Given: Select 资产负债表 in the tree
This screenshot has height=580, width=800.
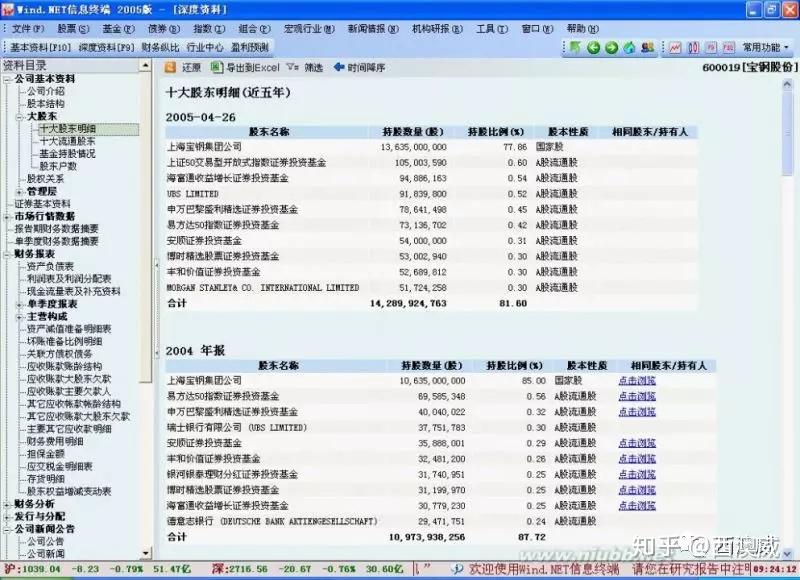Looking at the screenshot, I should click(51, 266).
